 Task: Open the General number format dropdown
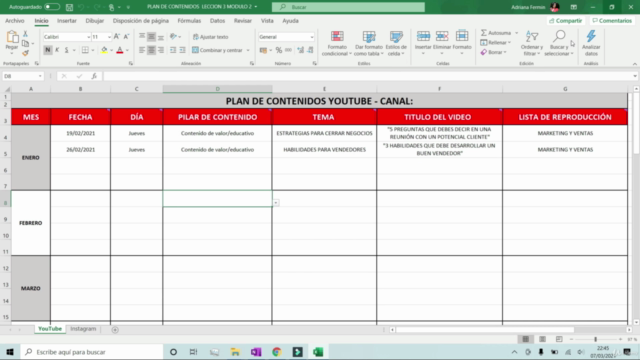click(312, 37)
